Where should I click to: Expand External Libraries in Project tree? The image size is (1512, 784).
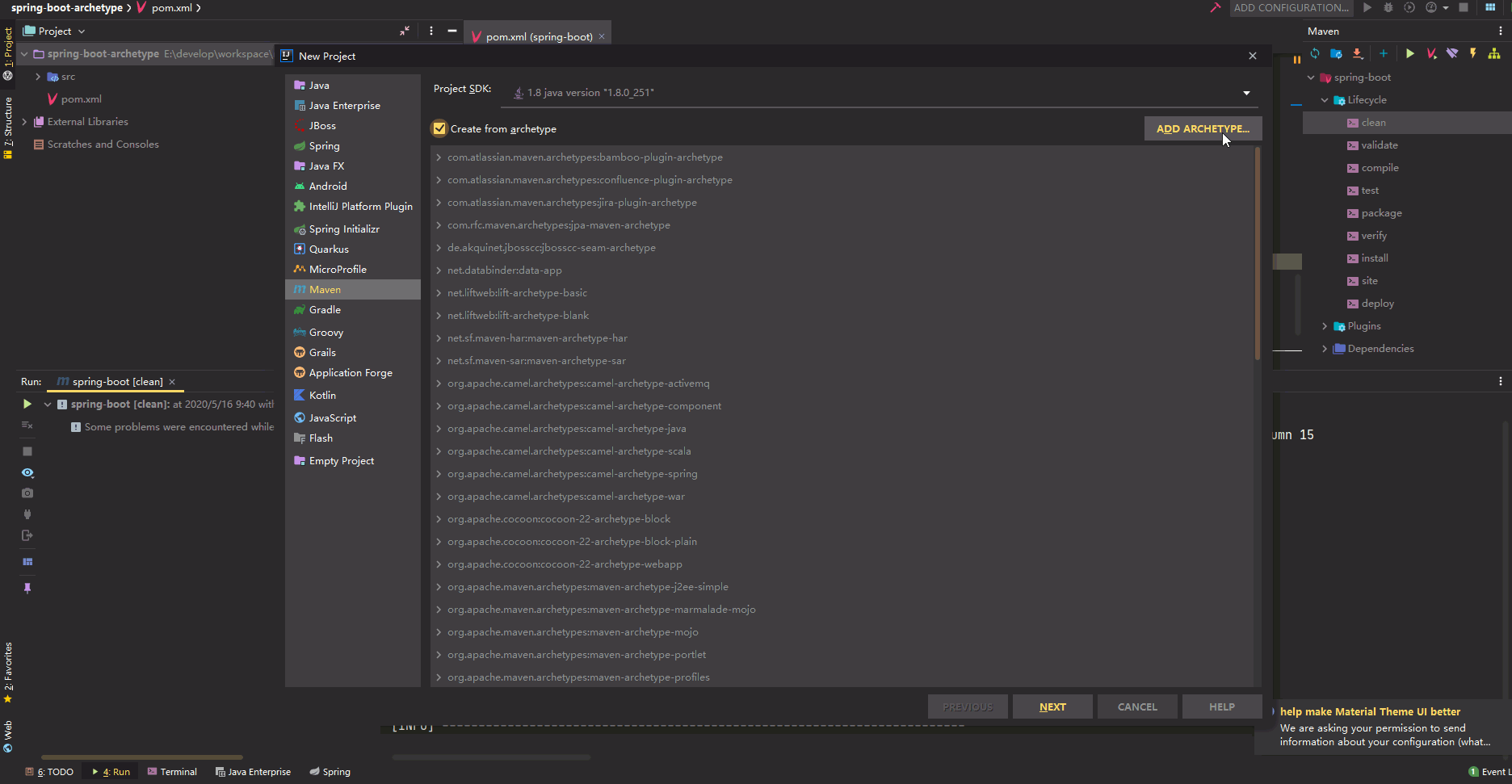point(24,122)
